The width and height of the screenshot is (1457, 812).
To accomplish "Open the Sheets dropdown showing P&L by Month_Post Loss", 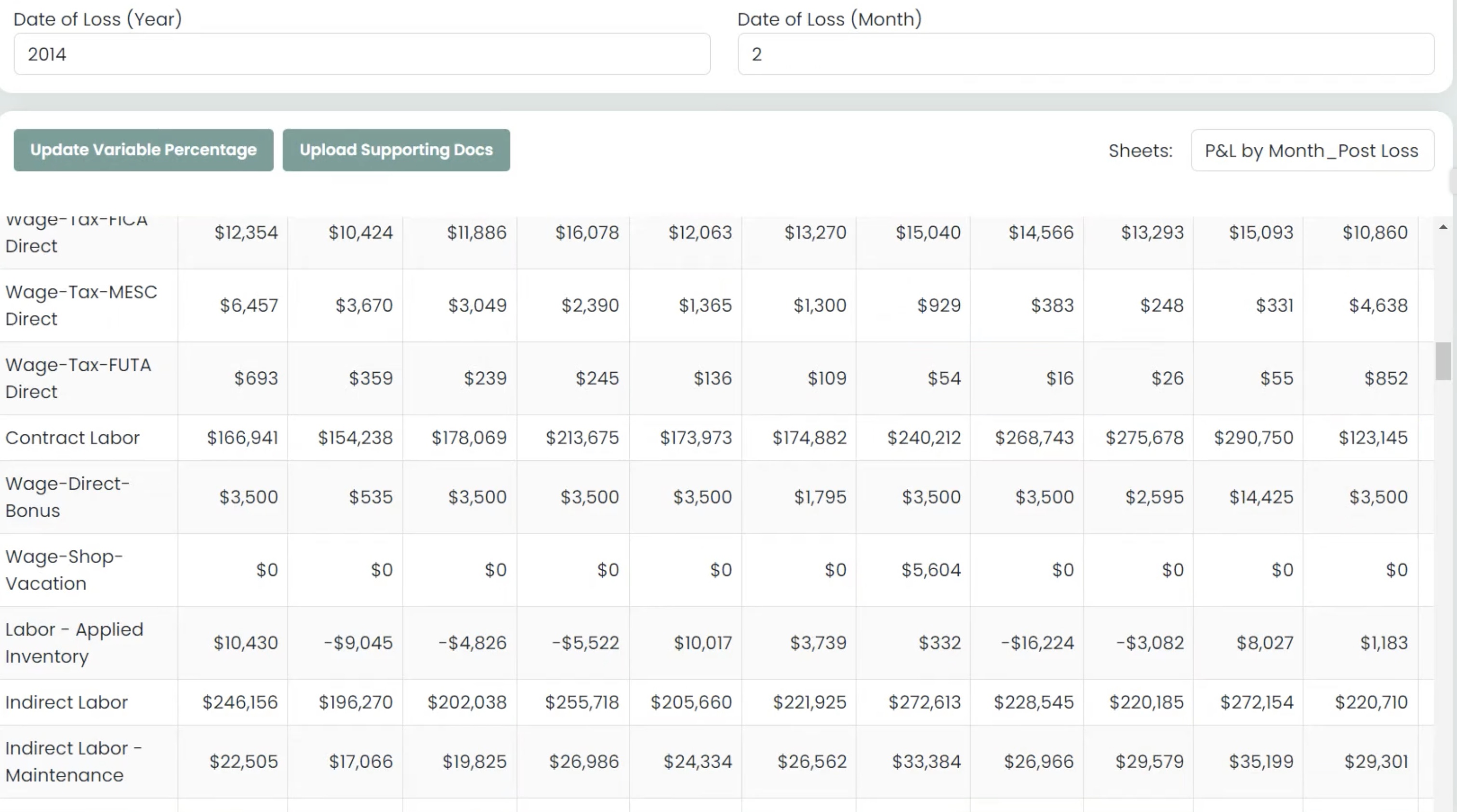I will [x=1311, y=150].
